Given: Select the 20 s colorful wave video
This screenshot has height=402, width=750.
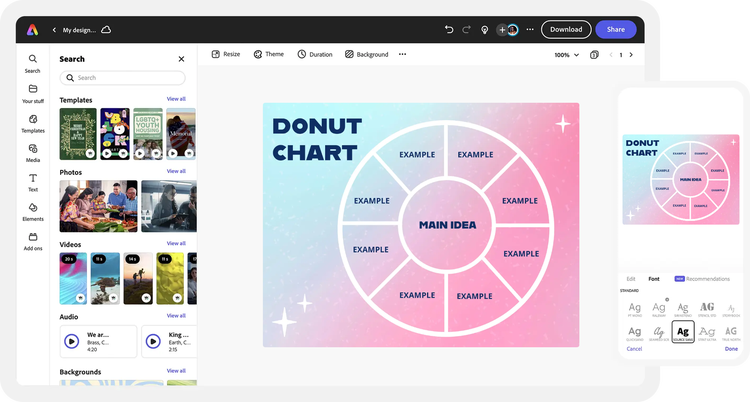Looking at the screenshot, I should point(73,279).
